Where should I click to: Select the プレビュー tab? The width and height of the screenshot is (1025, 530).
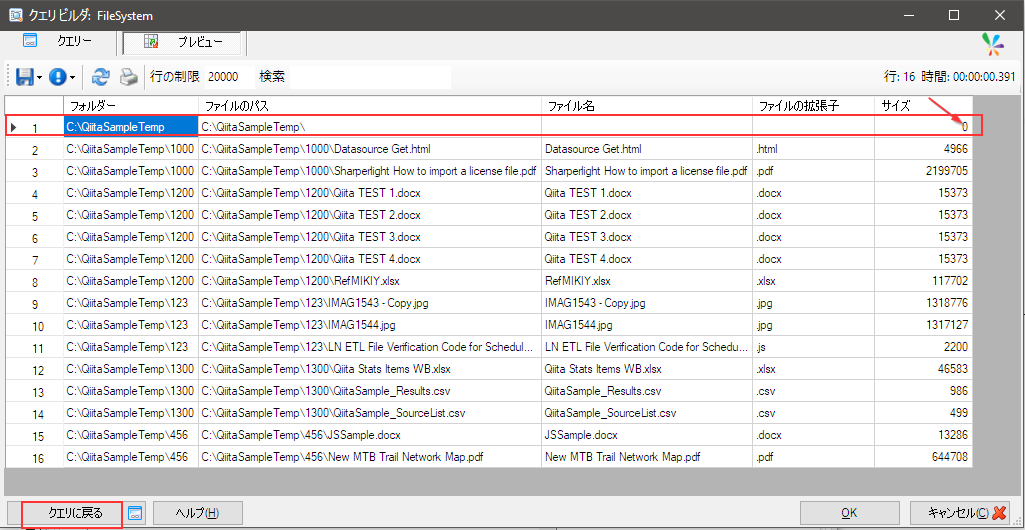click(182, 42)
